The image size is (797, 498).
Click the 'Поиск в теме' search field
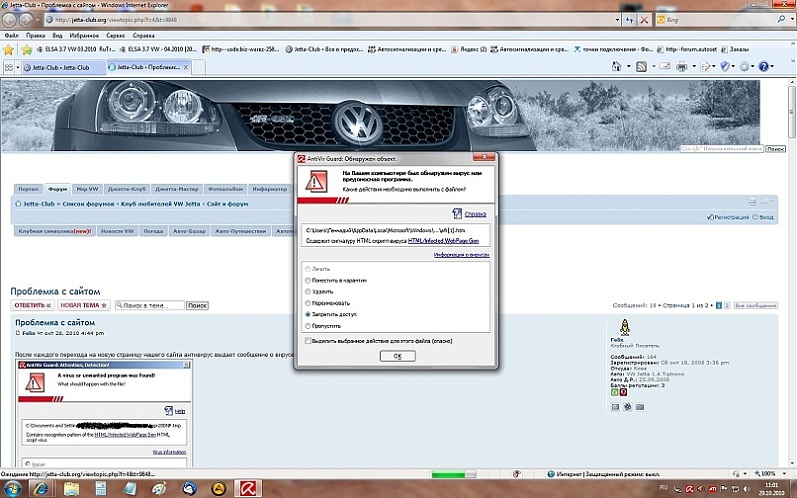click(x=149, y=305)
